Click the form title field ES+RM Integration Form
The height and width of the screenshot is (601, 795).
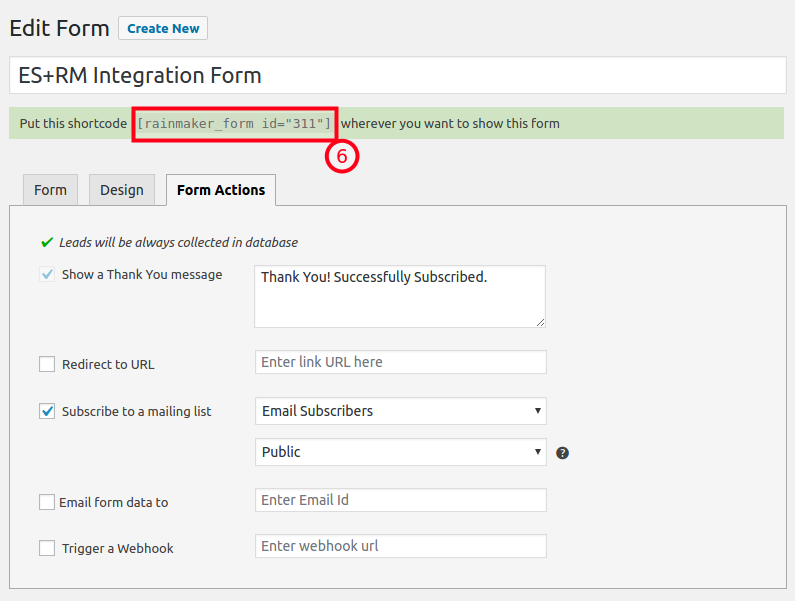coord(397,75)
